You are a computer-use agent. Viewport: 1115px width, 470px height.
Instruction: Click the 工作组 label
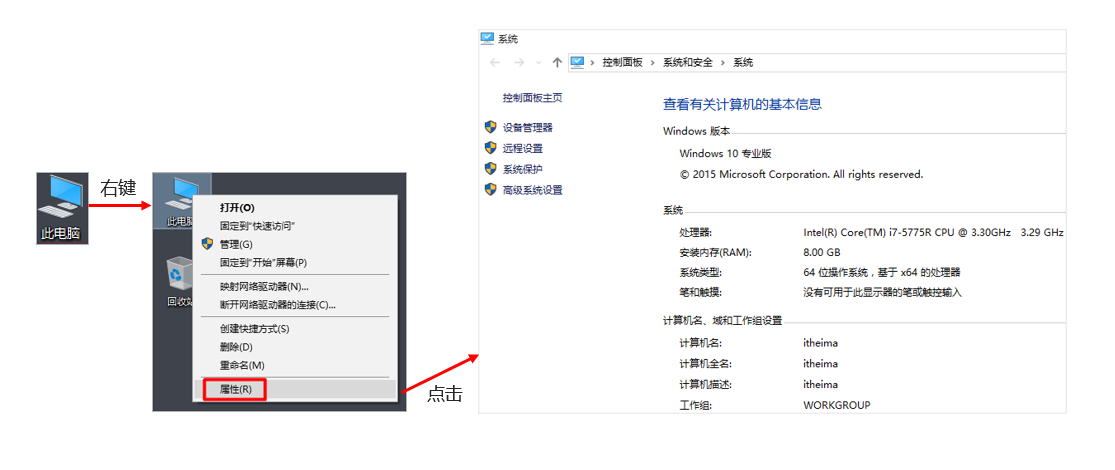click(x=695, y=405)
